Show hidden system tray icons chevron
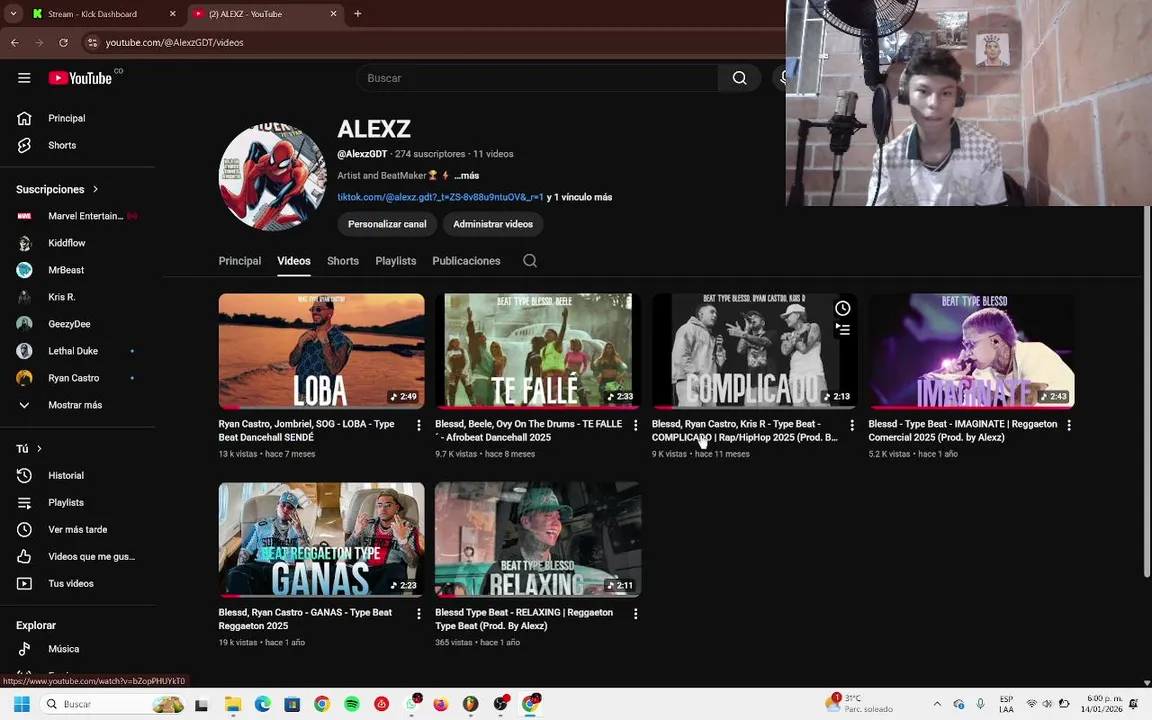This screenshot has width=1152, height=720. point(937,704)
